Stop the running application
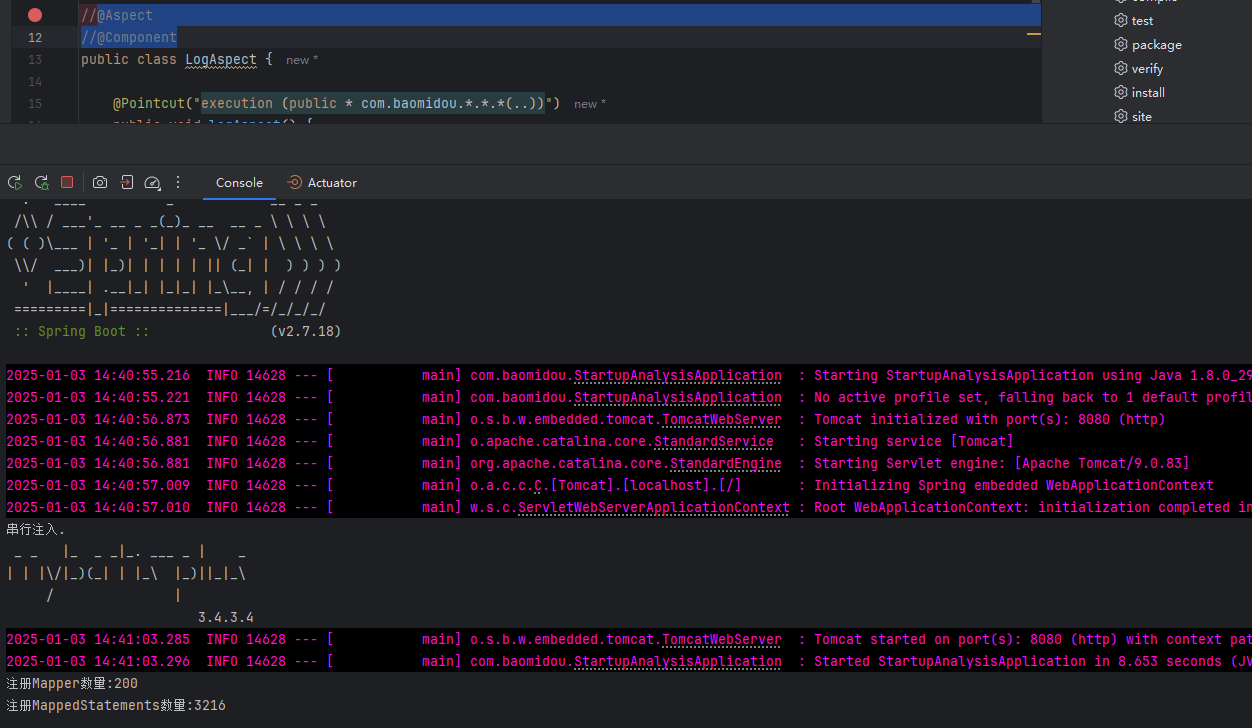The image size is (1252, 728). pos(67,183)
